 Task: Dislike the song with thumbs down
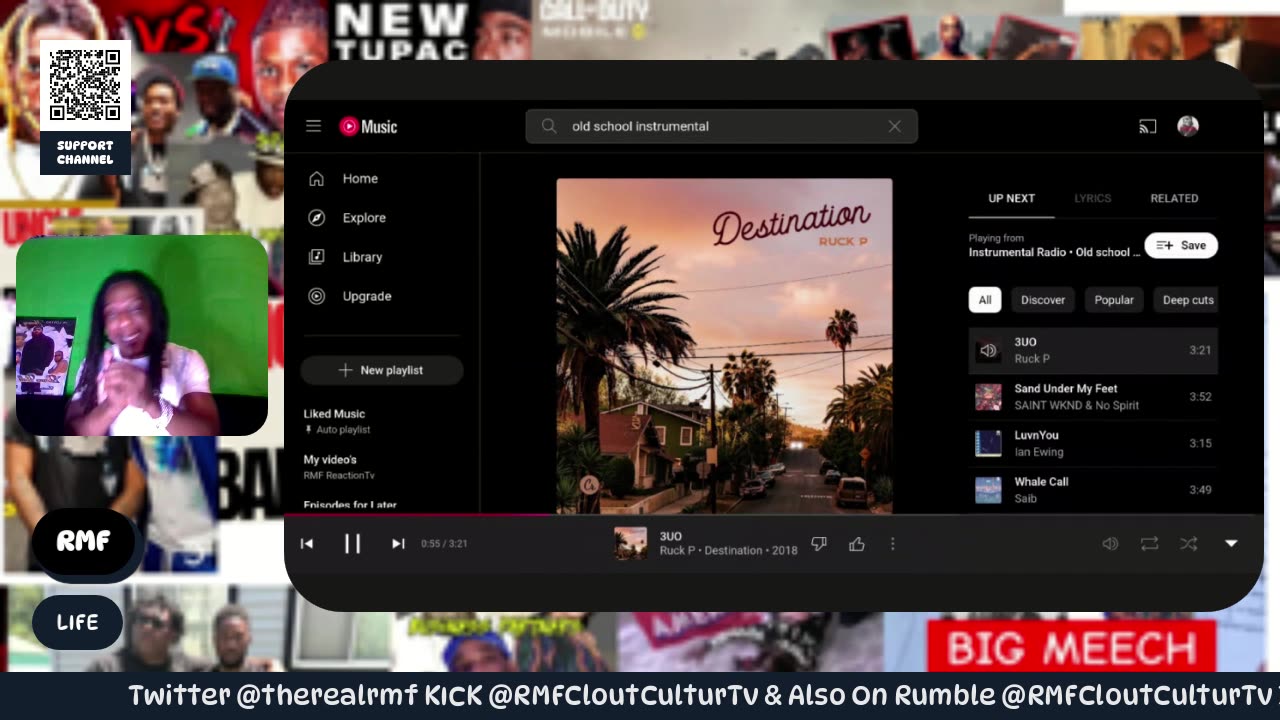click(x=819, y=543)
